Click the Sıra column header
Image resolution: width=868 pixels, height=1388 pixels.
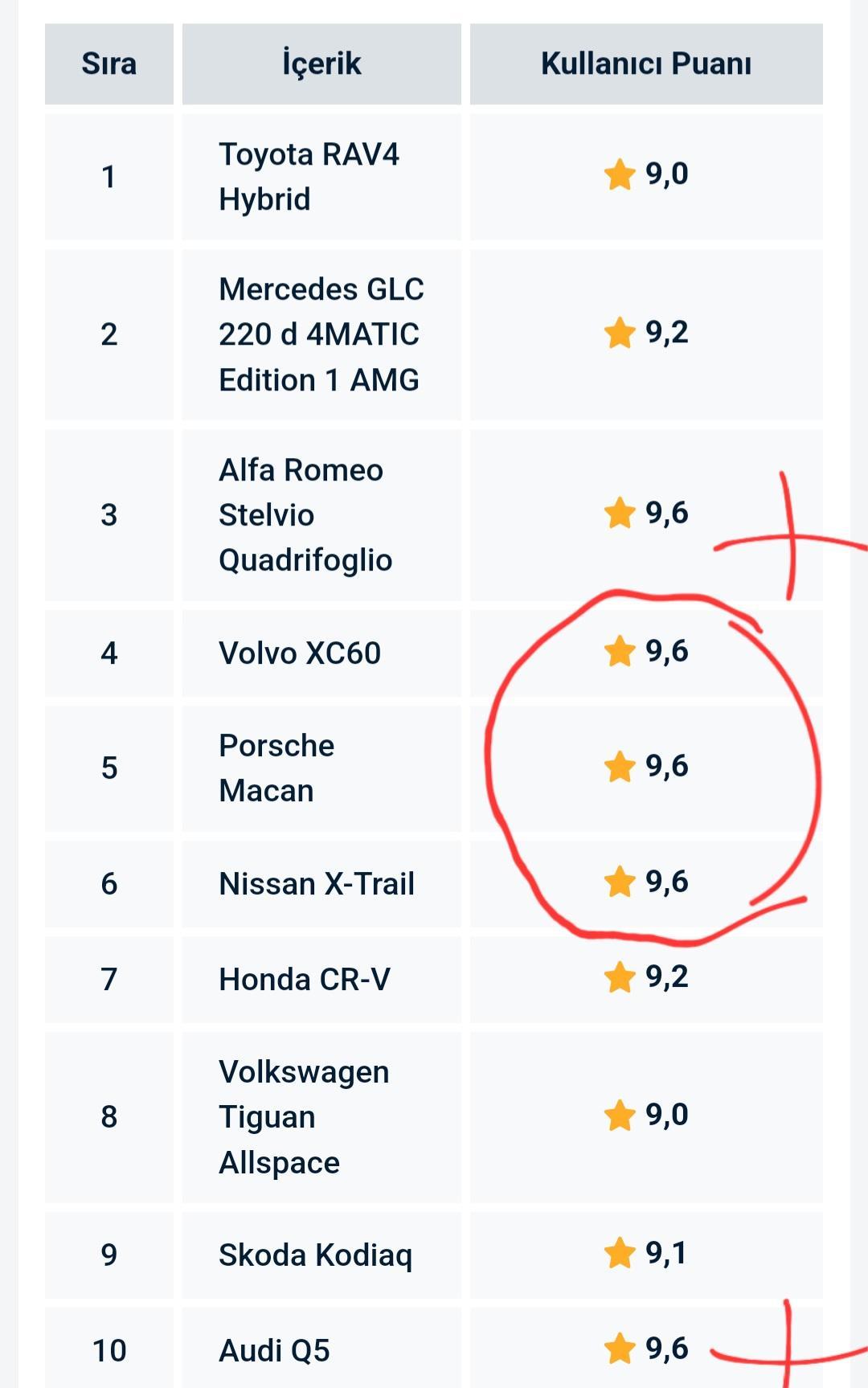click(109, 63)
